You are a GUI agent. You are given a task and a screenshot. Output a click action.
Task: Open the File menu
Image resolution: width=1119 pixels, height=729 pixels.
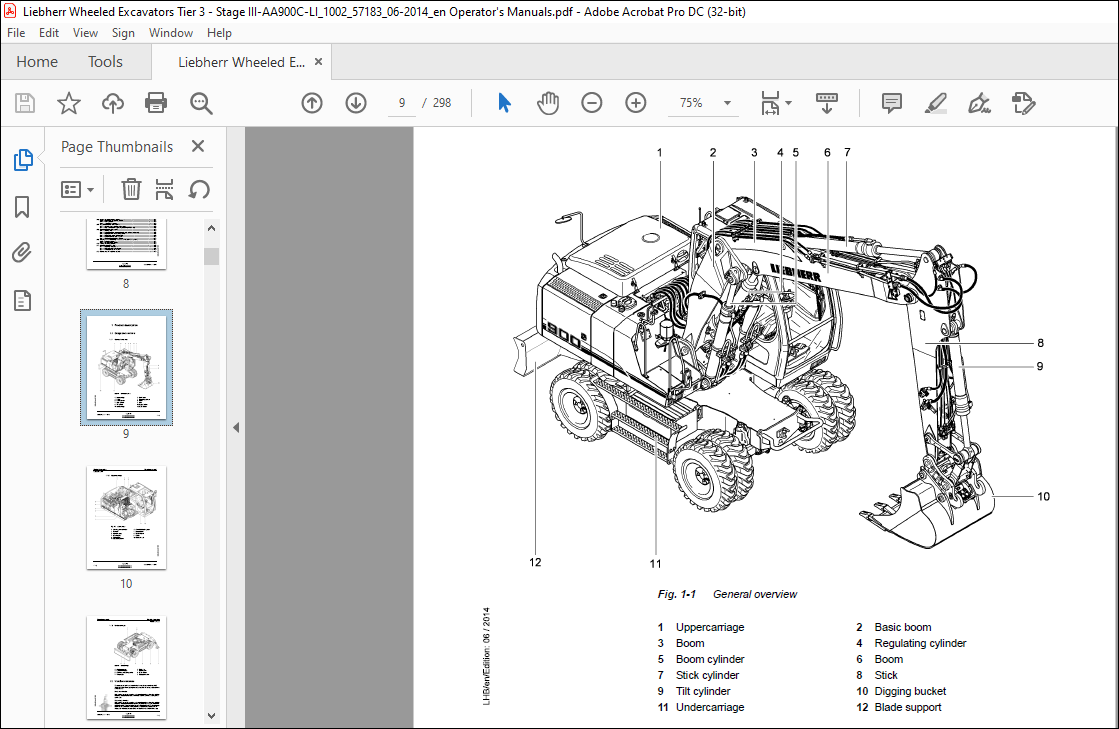point(16,33)
